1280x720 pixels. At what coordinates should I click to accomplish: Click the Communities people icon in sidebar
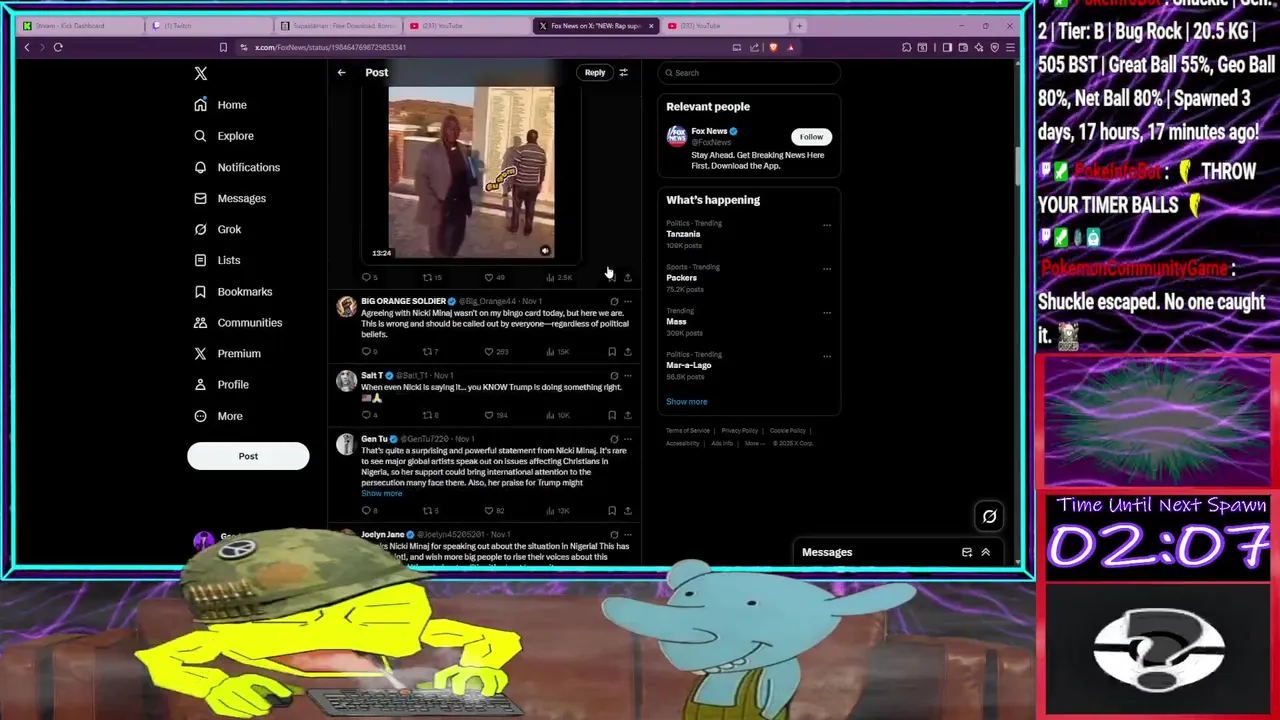coord(200,322)
